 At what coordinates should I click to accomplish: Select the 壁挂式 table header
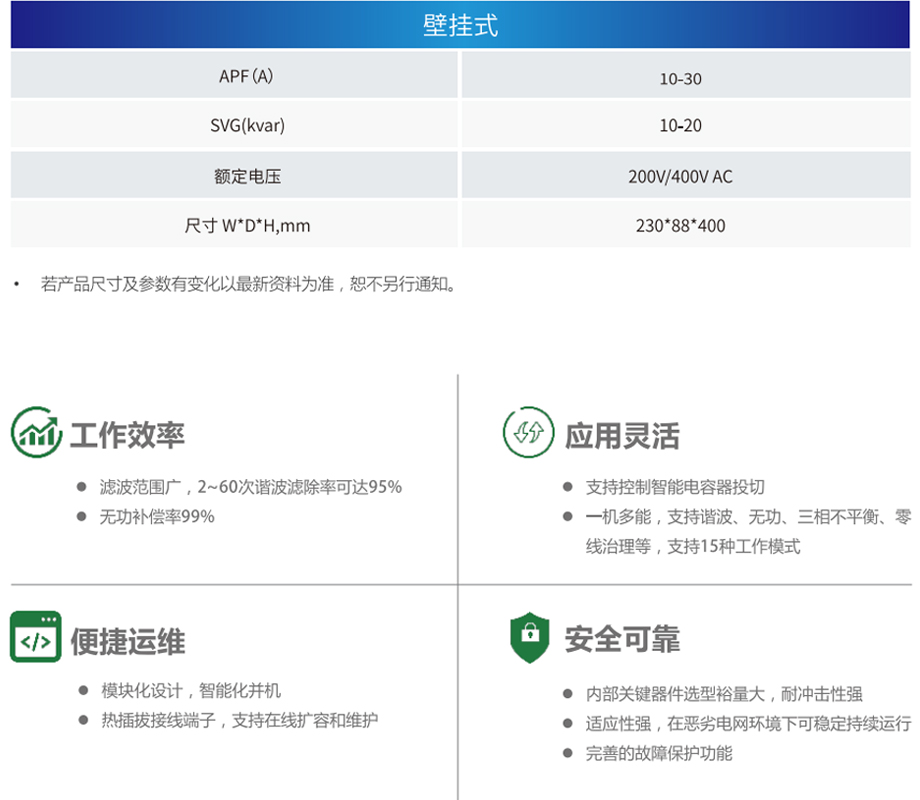click(x=460, y=26)
